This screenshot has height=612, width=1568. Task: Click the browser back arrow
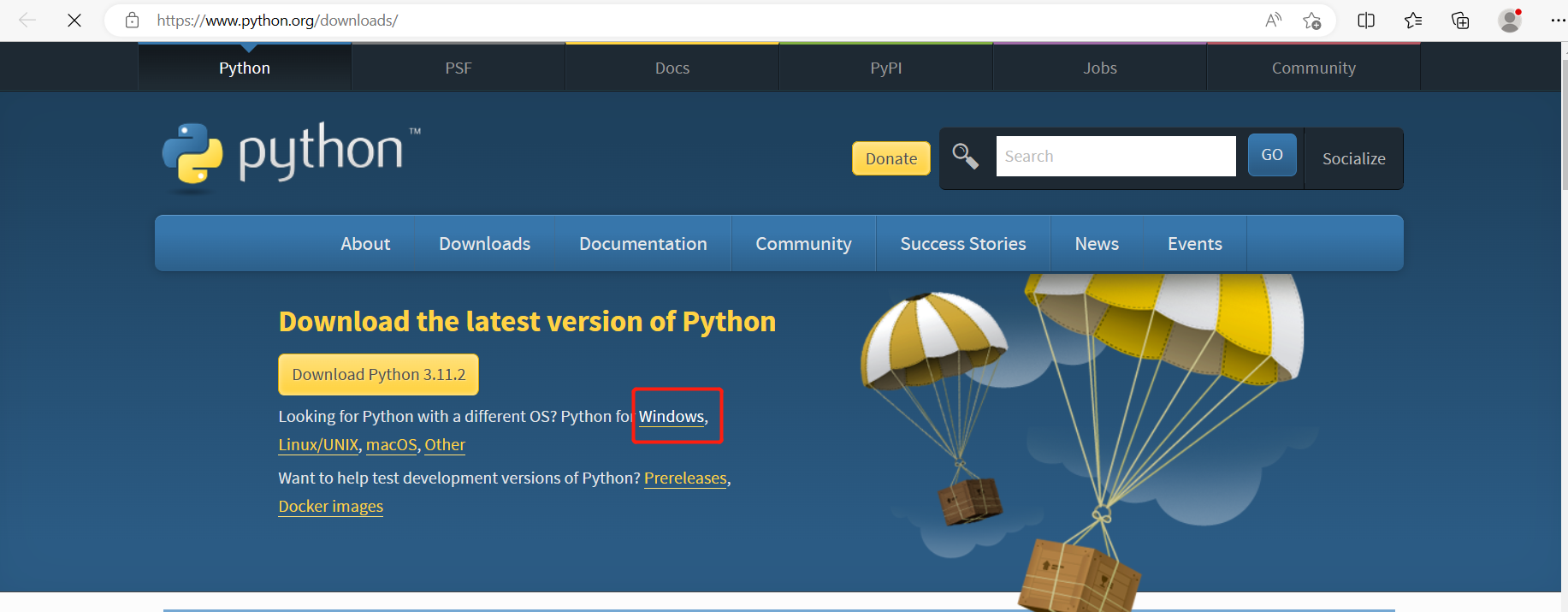tap(27, 20)
